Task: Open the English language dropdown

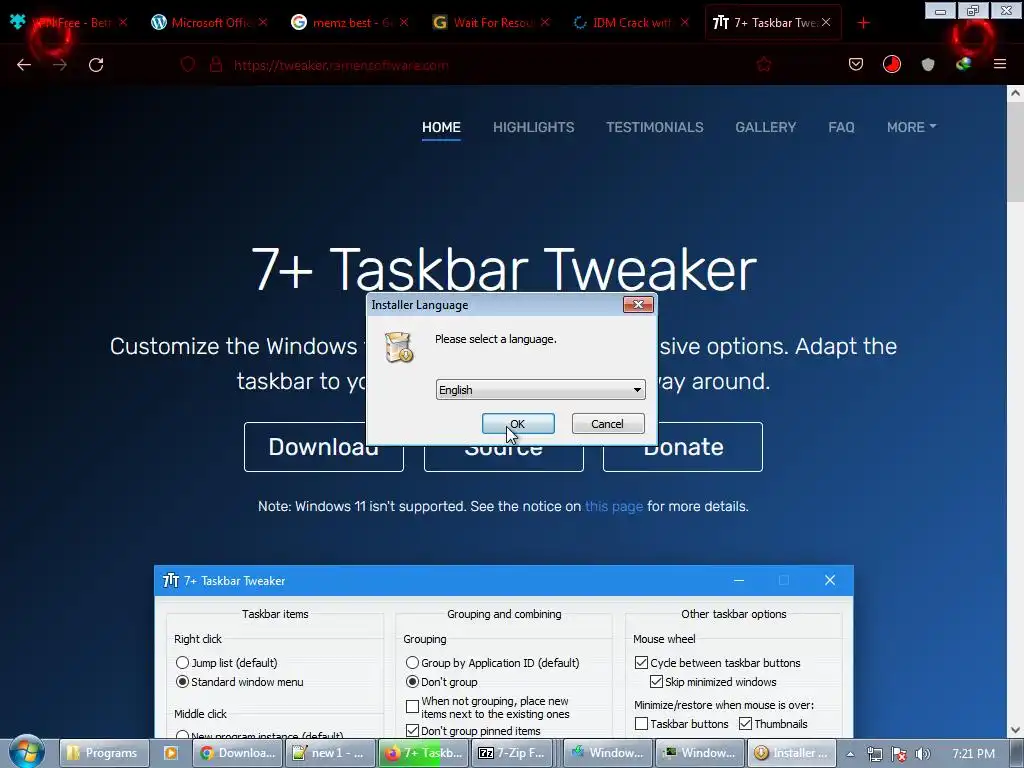Action: pyautogui.click(x=540, y=390)
